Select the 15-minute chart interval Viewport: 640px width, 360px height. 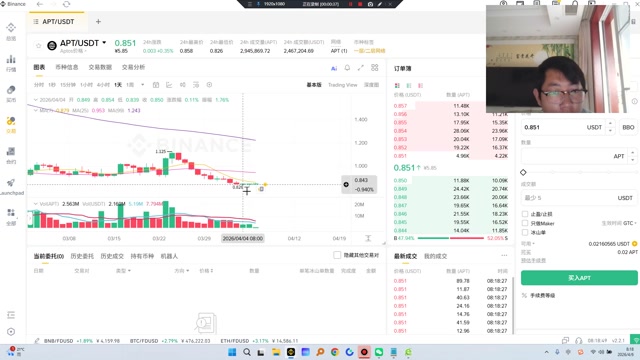click(68, 85)
